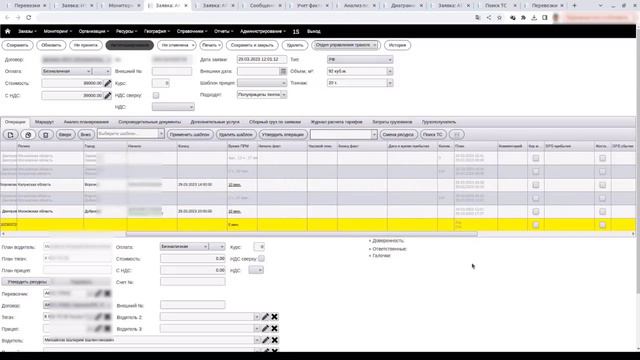Open the calendar picker for Внешняя дата
Viewport: 640px width, 360px height.
(x=283, y=71)
